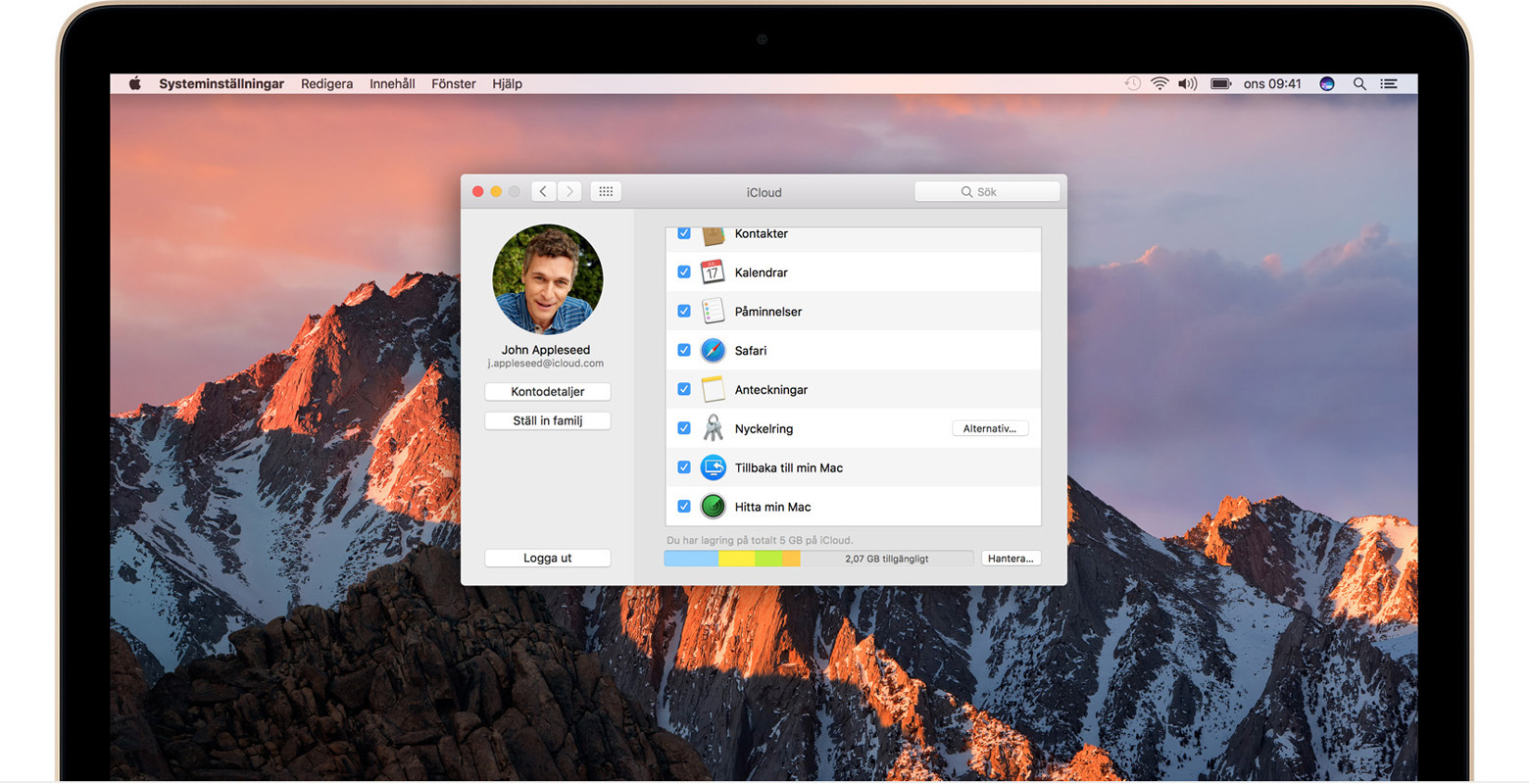Open the Fönster menu
1529x784 pixels.
pos(454,83)
